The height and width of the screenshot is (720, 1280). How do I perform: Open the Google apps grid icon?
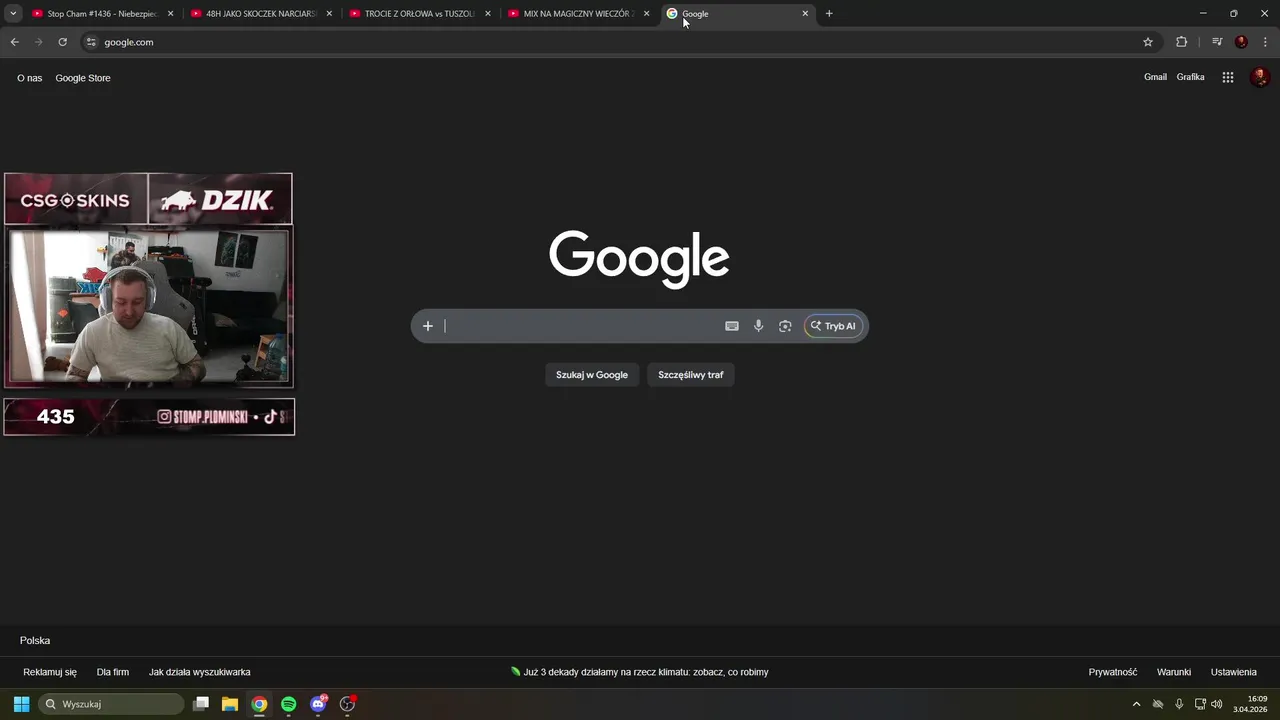point(1228,77)
